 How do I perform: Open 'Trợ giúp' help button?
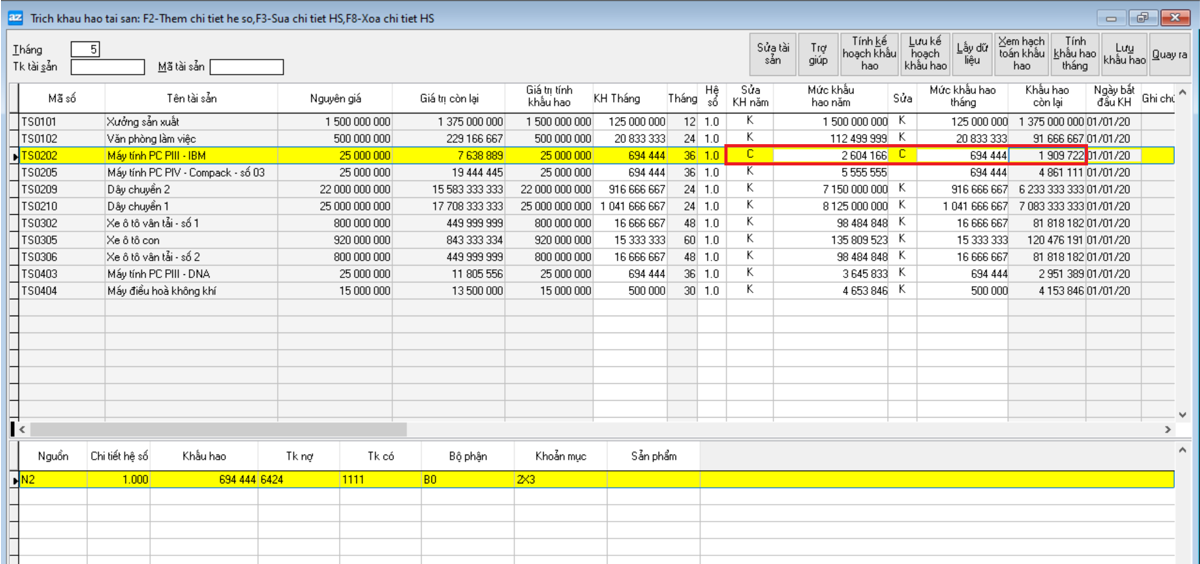pyautogui.click(x=819, y=54)
